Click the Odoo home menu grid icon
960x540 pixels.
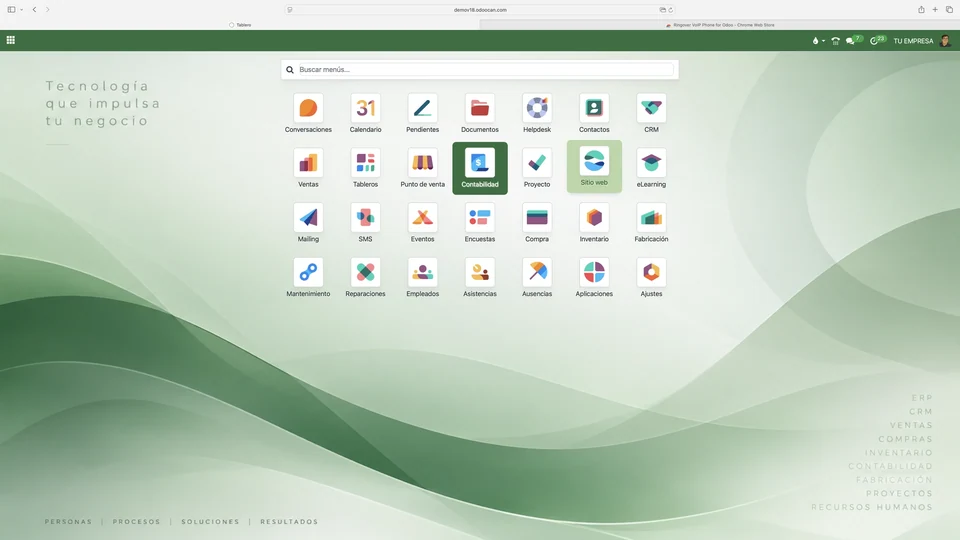(x=10, y=40)
